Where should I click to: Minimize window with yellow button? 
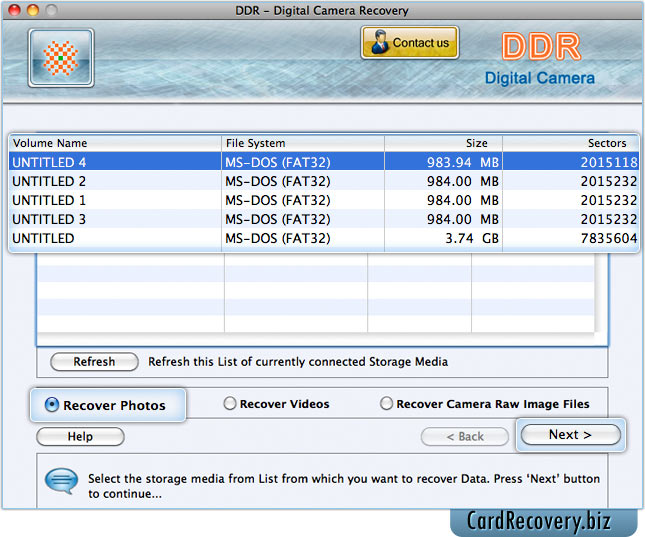[x=33, y=10]
